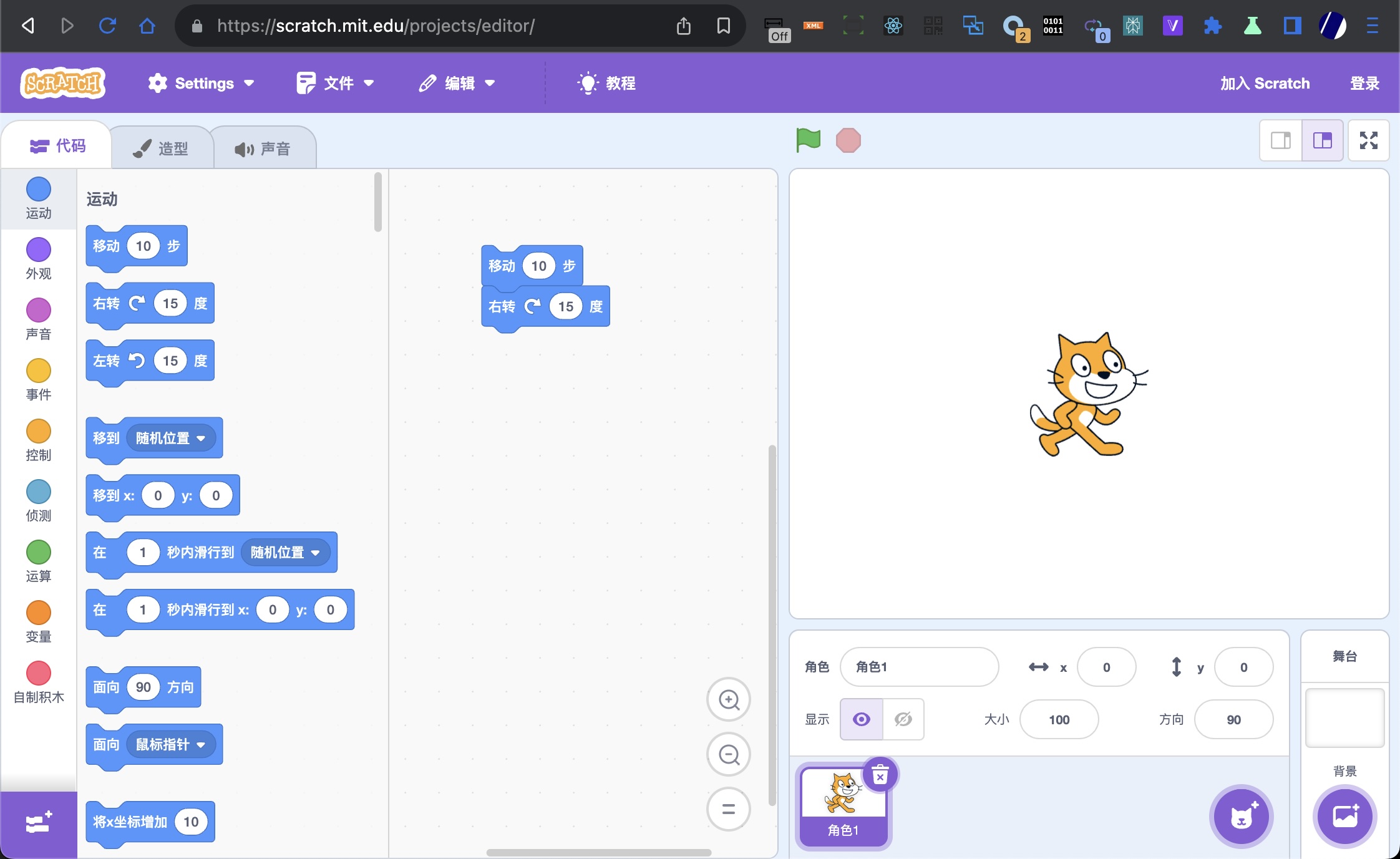
Task: Hide the sprite with crossed-eye icon
Action: 903,719
